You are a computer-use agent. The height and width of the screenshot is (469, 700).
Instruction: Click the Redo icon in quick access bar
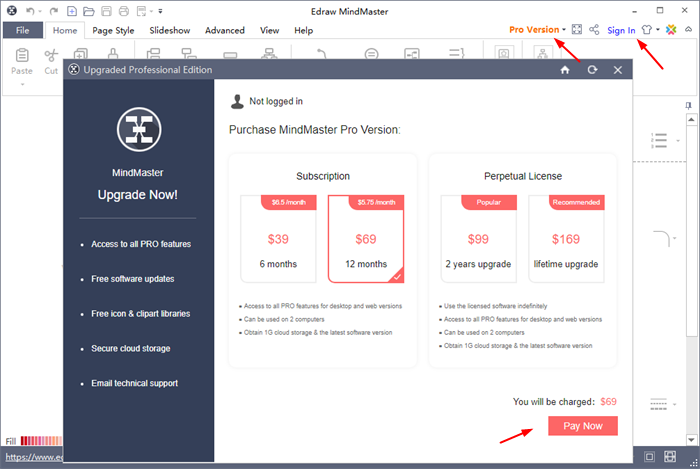[54, 11]
